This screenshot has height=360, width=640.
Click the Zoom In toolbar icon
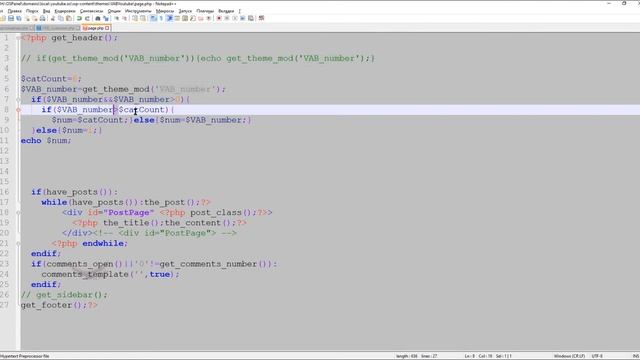tap(117, 18)
